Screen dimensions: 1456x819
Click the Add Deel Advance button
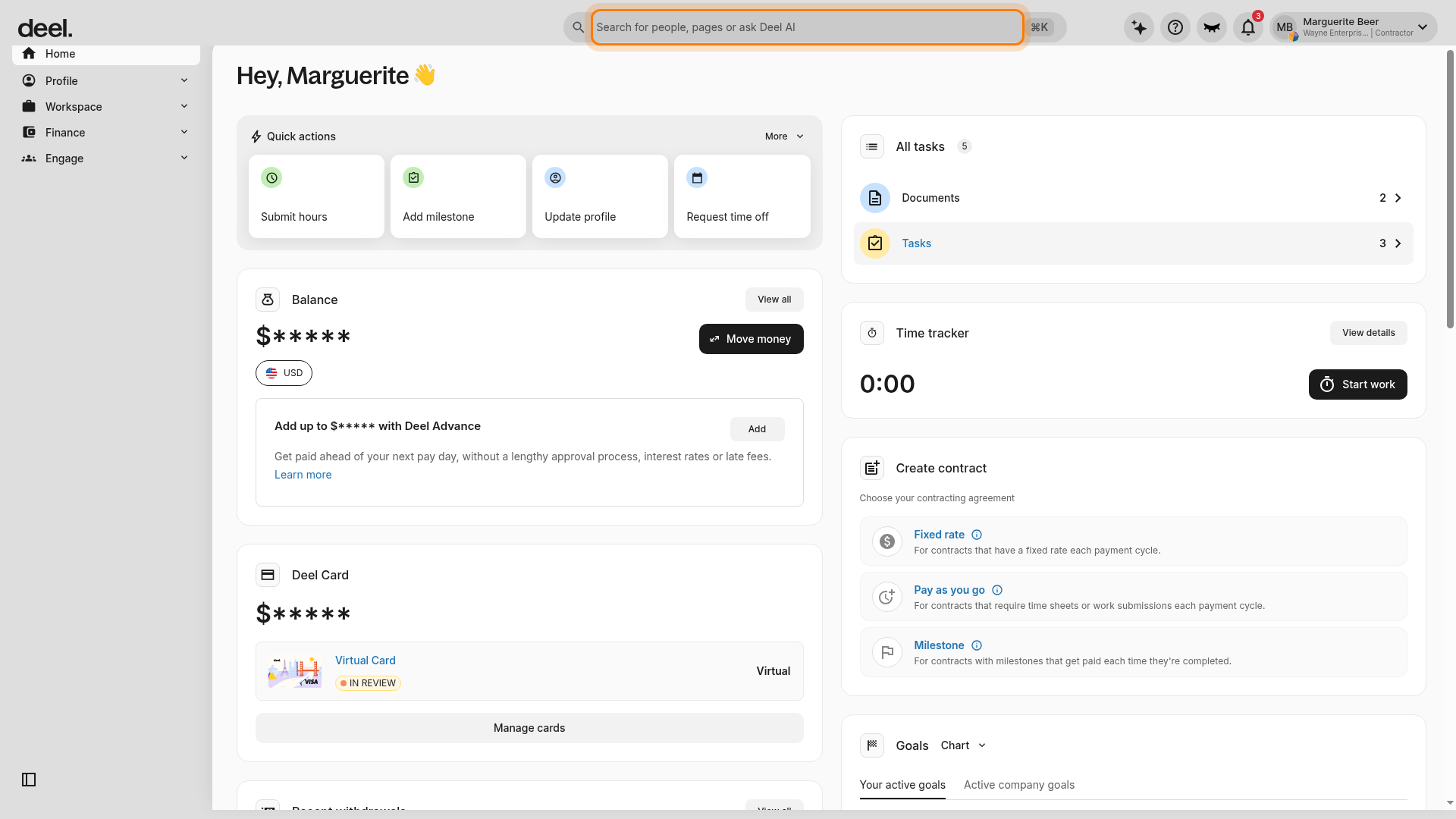pyautogui.click(x=758, y=429)
